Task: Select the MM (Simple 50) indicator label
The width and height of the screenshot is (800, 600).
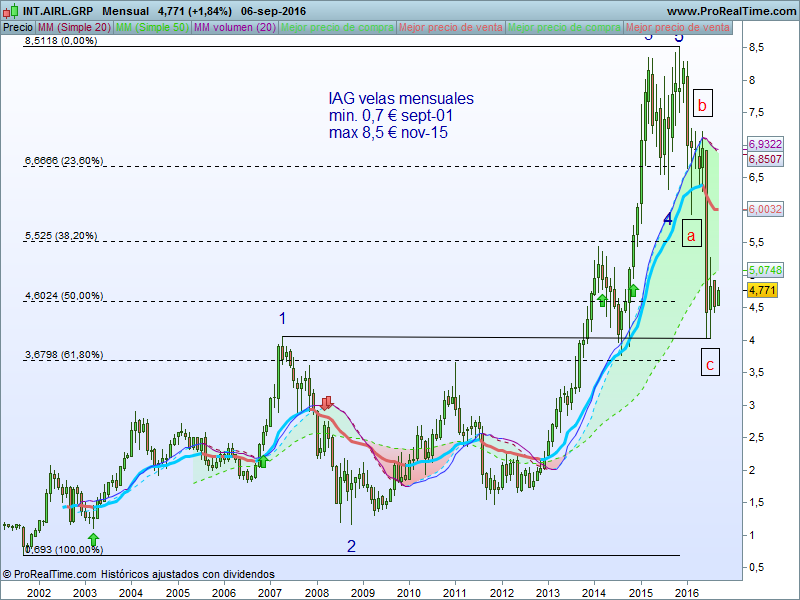Action: 152,28
